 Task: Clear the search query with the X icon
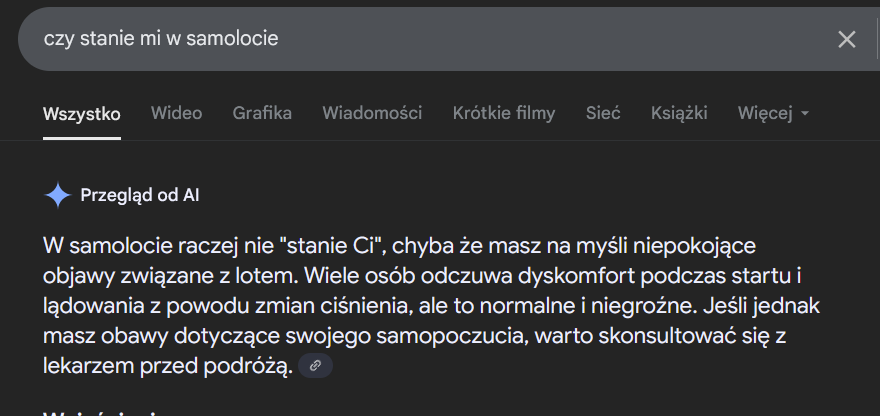(x=846, y=39)
